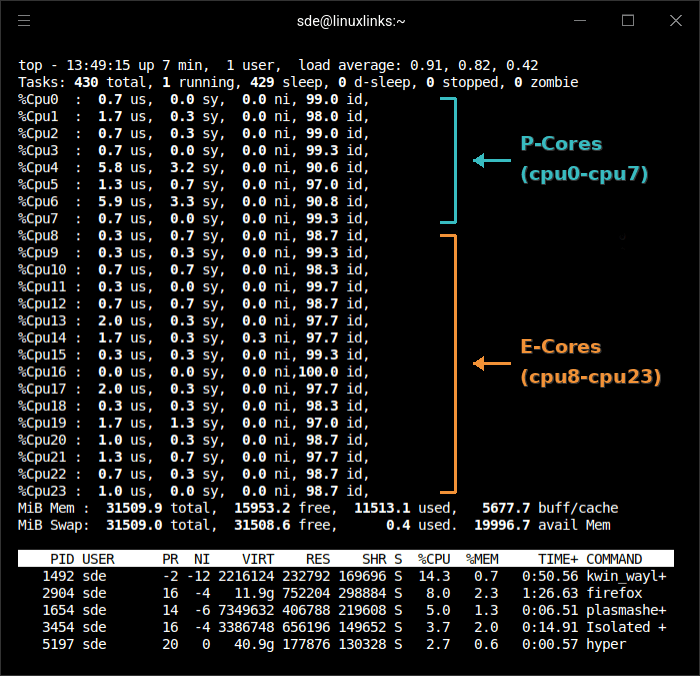The image size is (700, 676).
Task: Click the 100.0 id value for Cpu16
Action: (318, 372)
